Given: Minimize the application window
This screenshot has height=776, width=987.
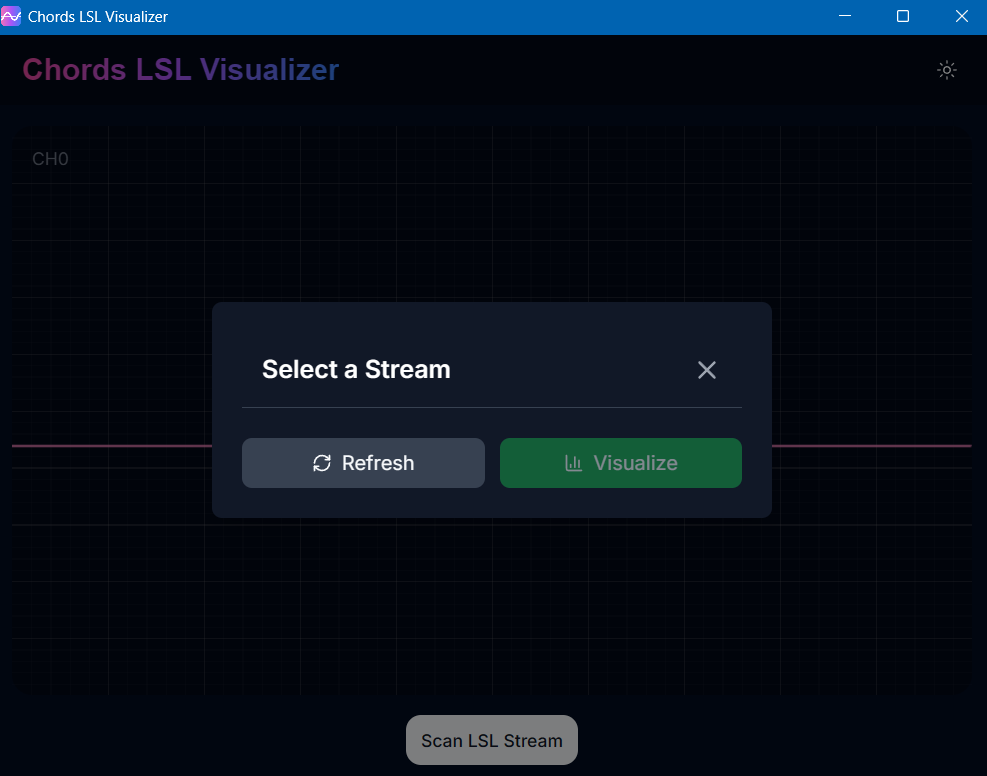Looking at the screenshot, I should (843, 16).
